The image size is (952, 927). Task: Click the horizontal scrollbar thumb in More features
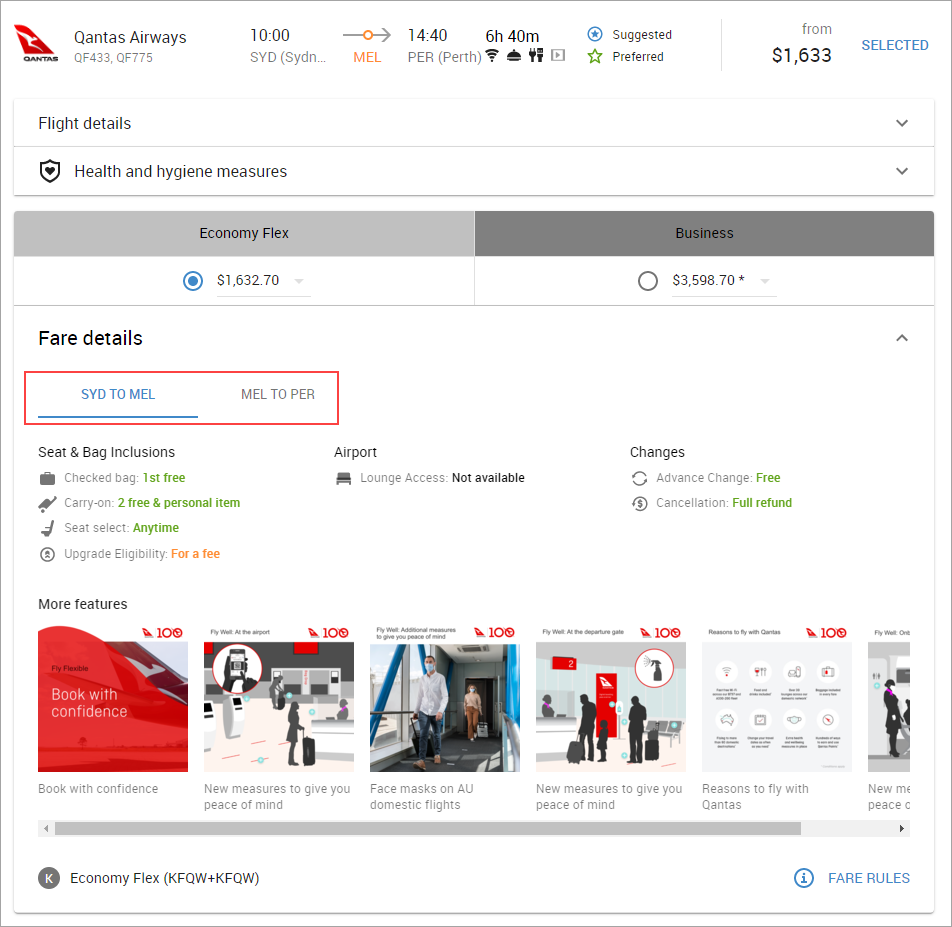point(428,829)
